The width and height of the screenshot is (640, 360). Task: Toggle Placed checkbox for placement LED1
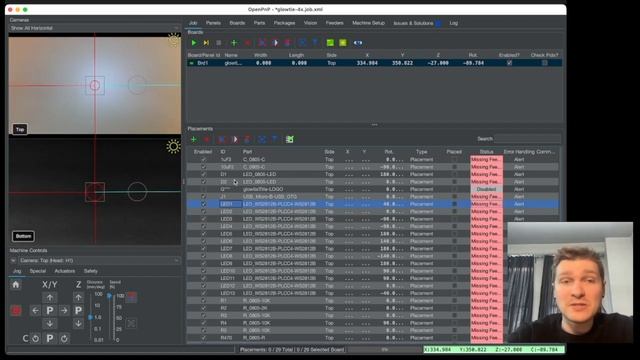(x=454, y=204)
